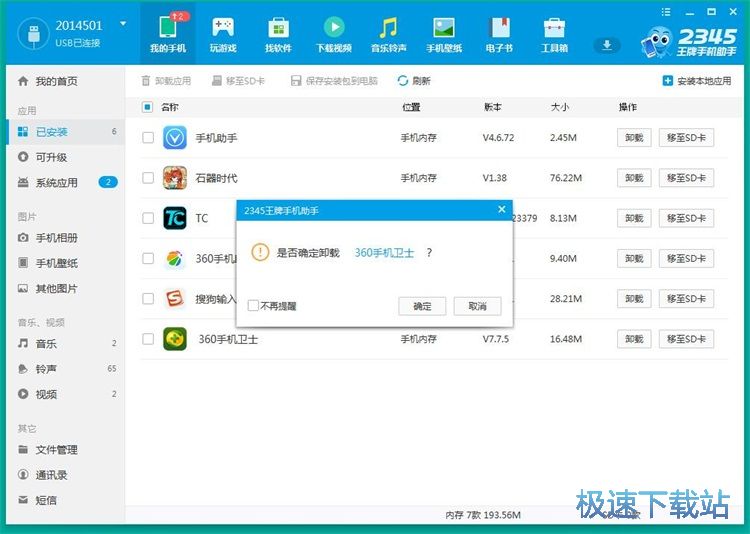Image resolution: width=750 pixels, height=534 pixels.
Task: Open the 找软件 store icon
Action: (x=278, y=28)
